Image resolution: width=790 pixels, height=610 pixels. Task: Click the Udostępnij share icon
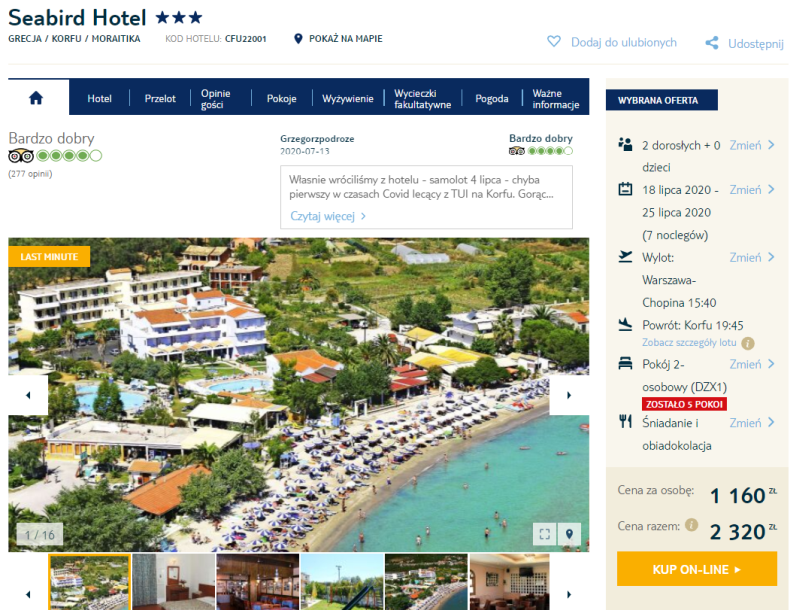coord(712,43)
